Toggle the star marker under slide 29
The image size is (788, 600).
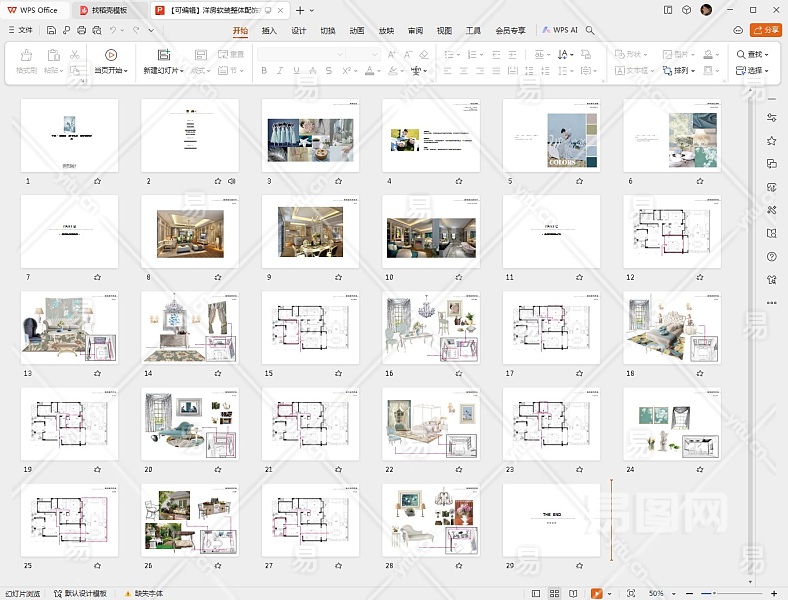coord(578,565)
